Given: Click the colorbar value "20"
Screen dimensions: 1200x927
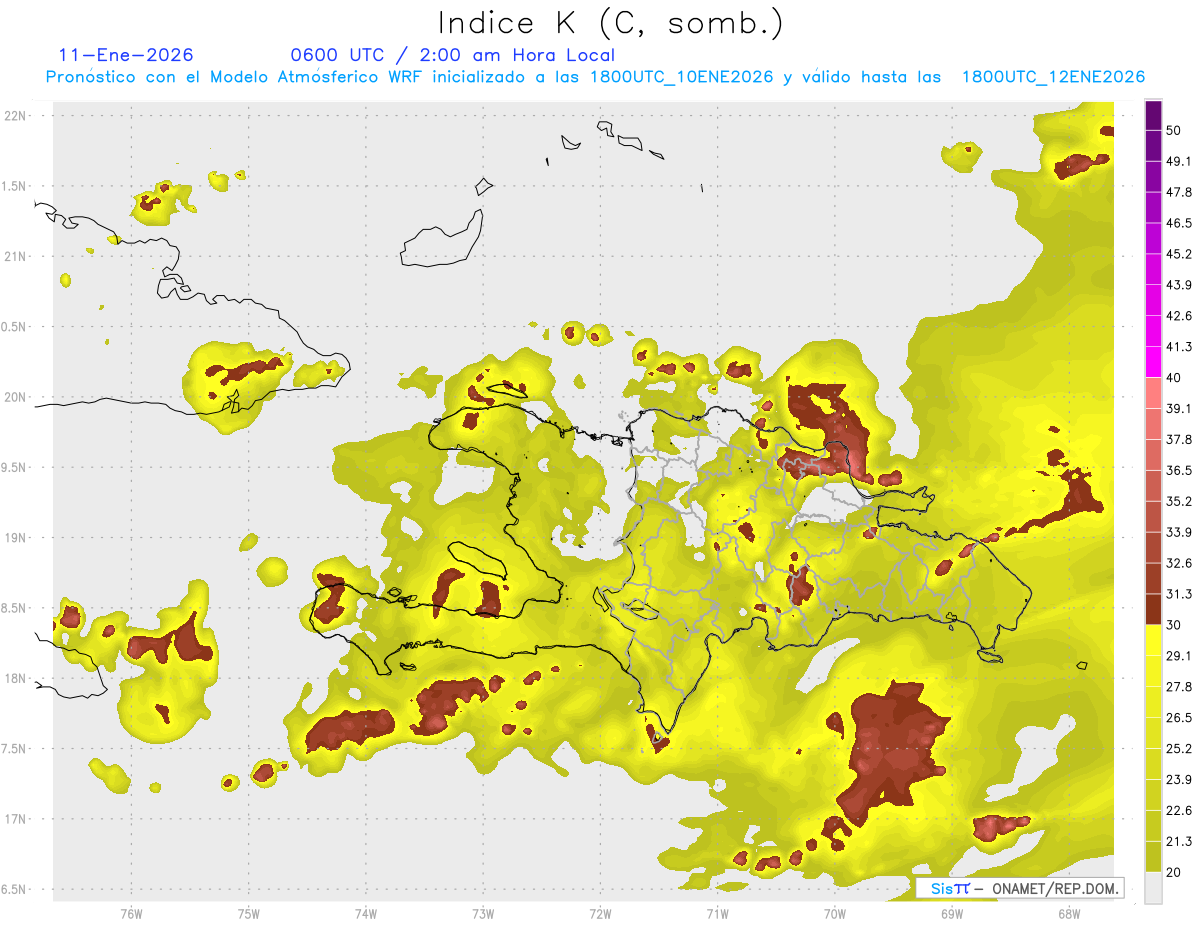Looking at the screenshot, I should (1174, 872).
